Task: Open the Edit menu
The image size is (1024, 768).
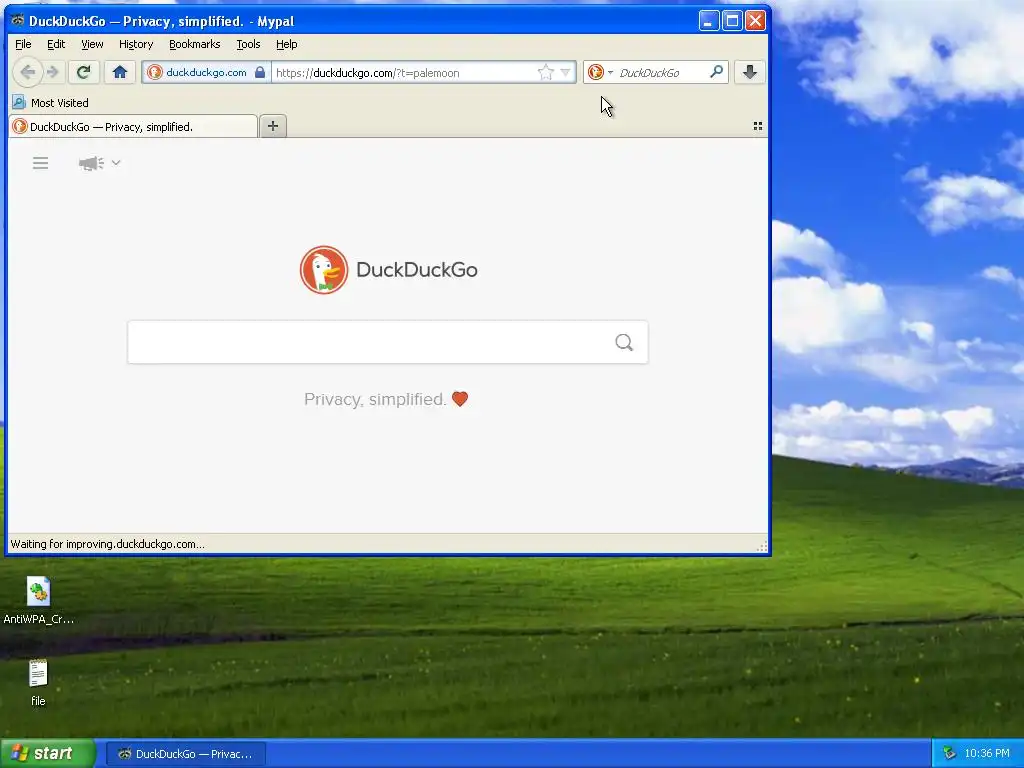Action: (56, 44)
